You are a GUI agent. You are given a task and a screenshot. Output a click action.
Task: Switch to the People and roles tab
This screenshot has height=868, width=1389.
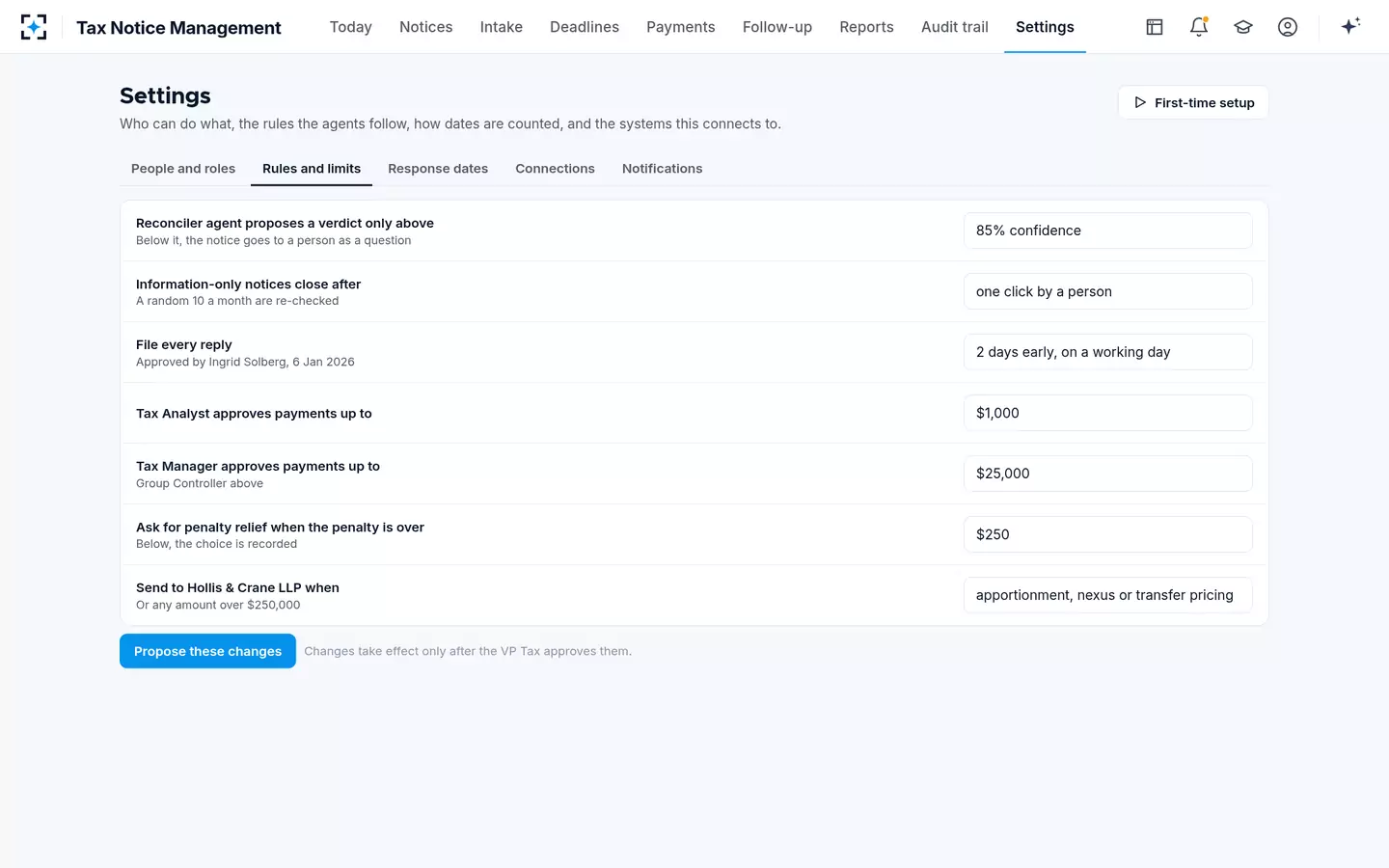183,169
